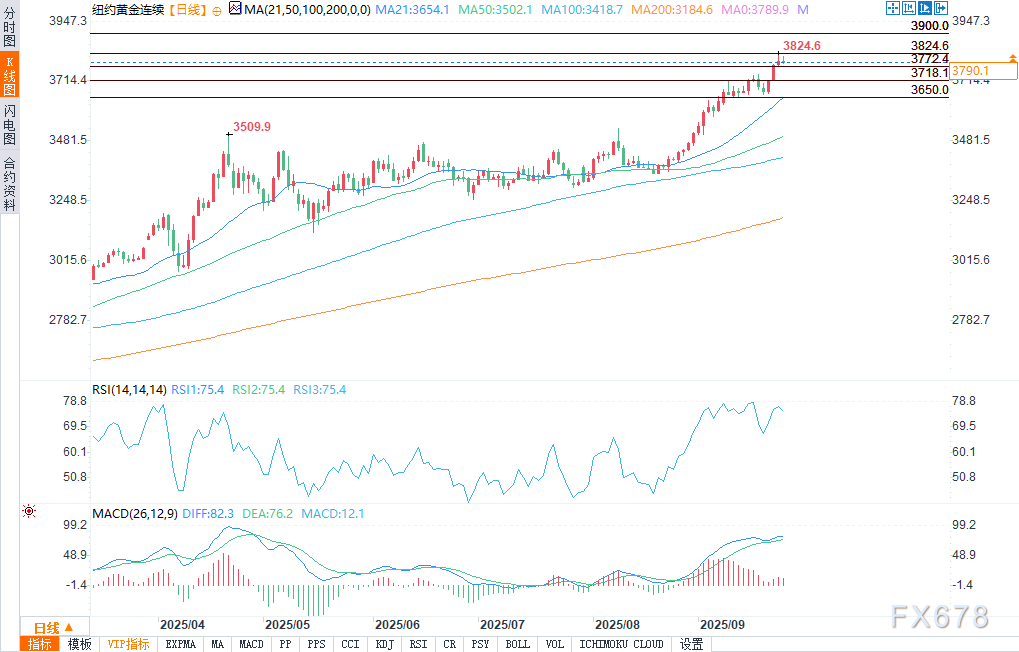
Task: Toggle the MACD indicator in bottom bar
Action: (x=251, y=644)
